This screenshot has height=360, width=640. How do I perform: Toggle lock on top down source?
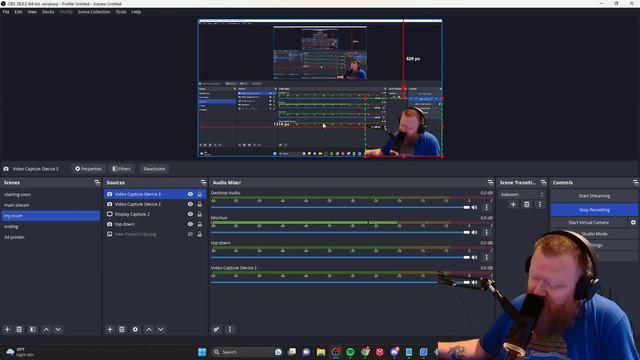pyautogui.click(x=200, y=224)
